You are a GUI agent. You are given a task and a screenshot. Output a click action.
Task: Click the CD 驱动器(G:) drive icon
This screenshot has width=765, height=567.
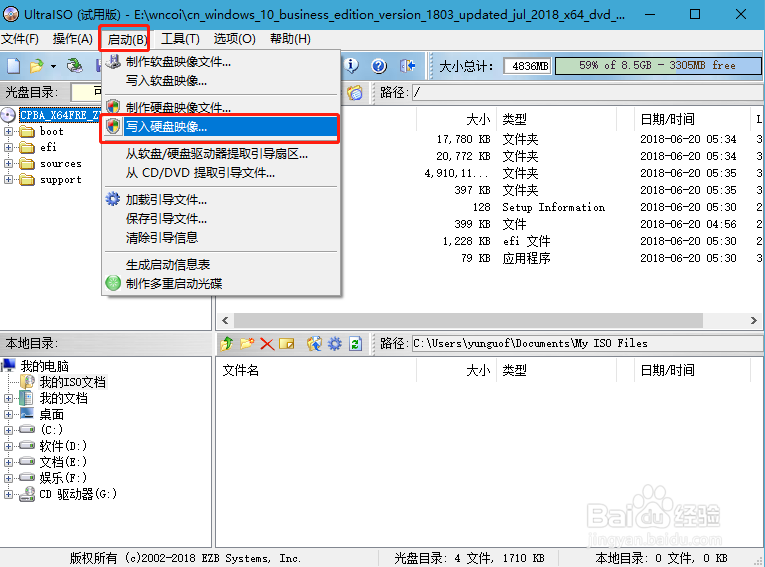click(x=27, y=494)
